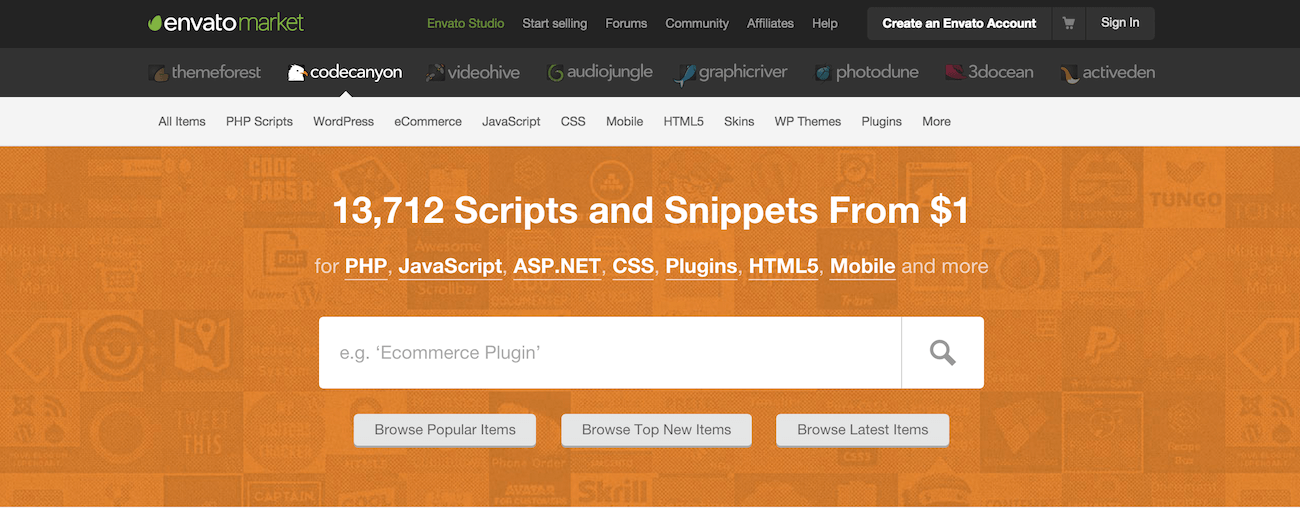Follow the ASP.NET link in the headline
Image resolution: width=1300 pixels, height=508 pixels.
pyautogui.click(x=557, y=266)
